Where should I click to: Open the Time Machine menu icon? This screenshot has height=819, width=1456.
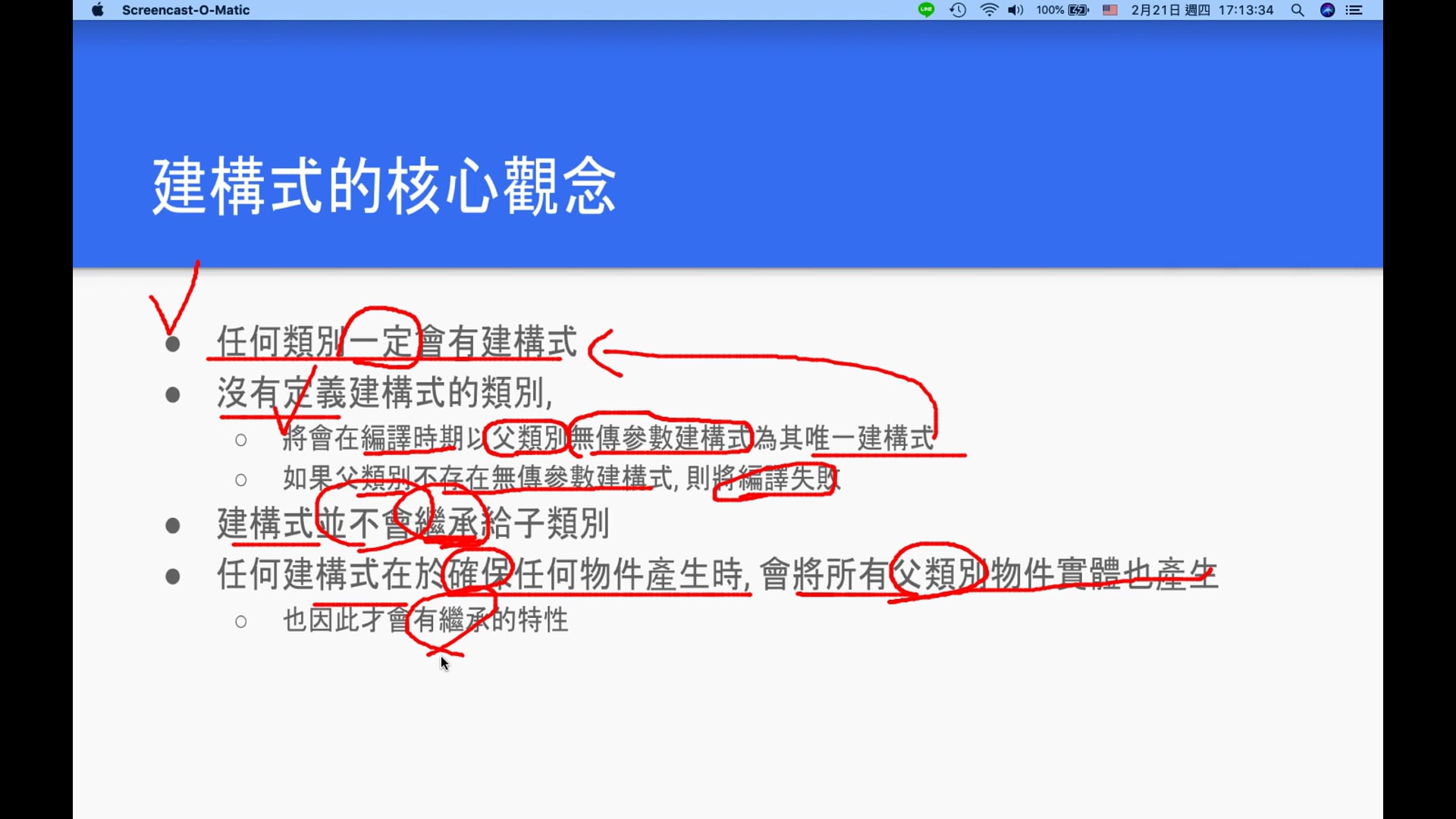point(958,10)
